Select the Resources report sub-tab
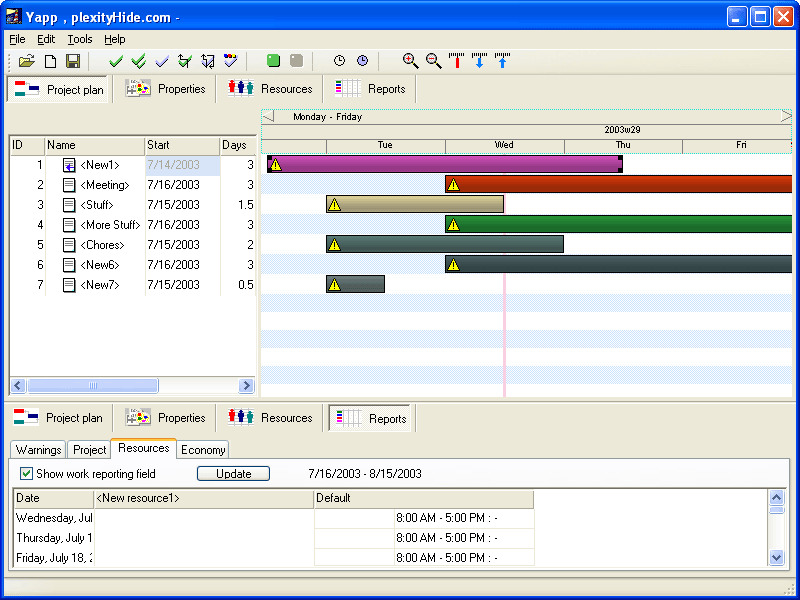Screen dimensions: 800x600 coord(143,448)
